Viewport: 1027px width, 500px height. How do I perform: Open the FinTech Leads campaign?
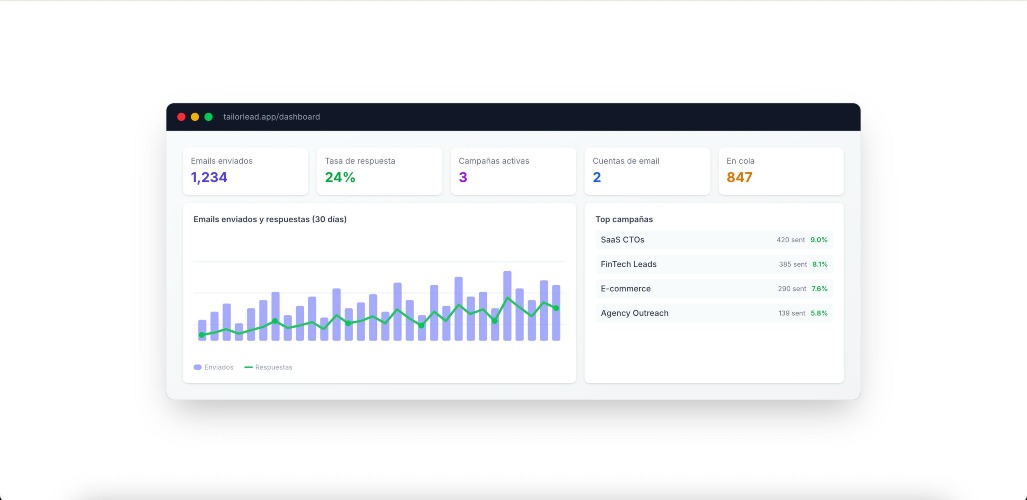(x=713, y=264)
